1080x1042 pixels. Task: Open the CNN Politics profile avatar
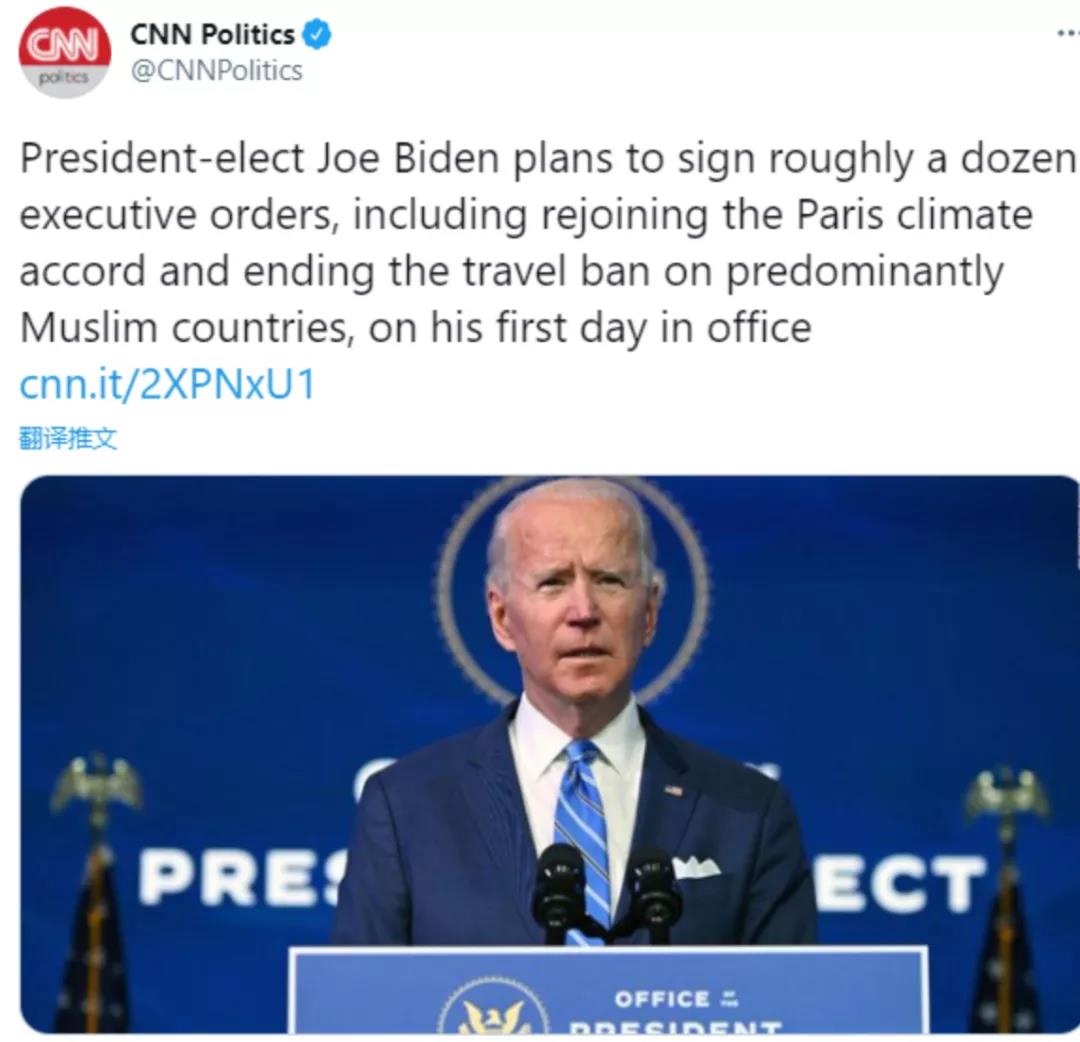tap(65, 52)
